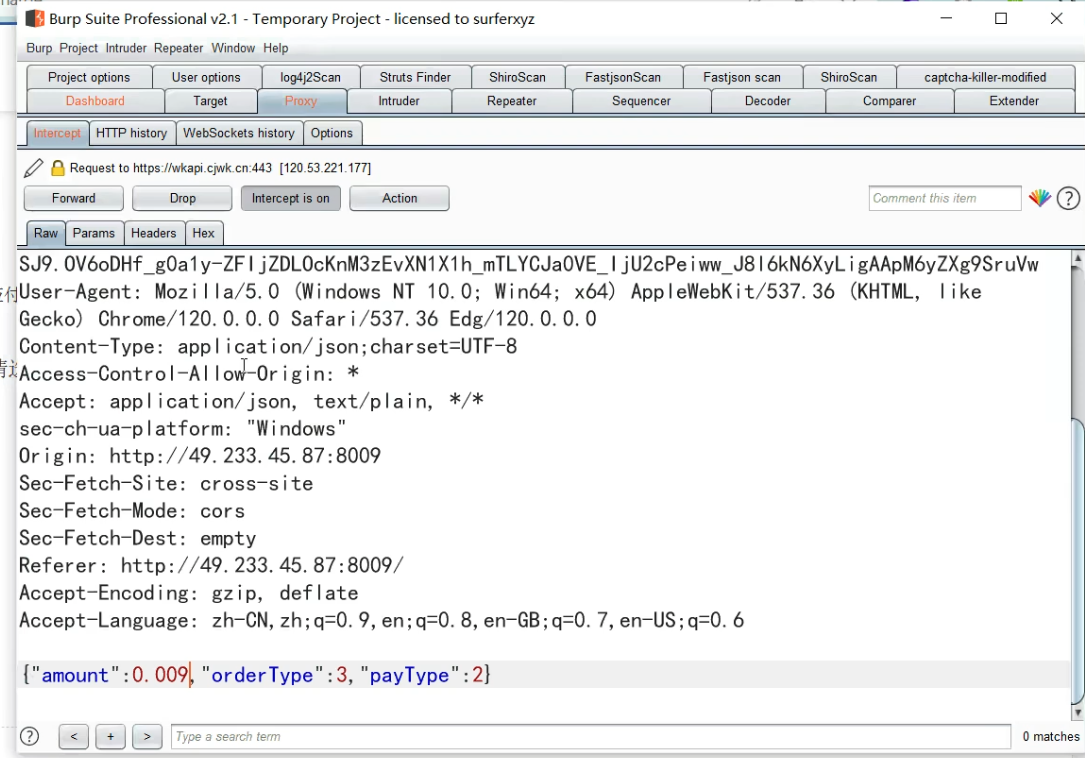Switch to the Sequencer tab
The image size is (1085, 758).
641,101
